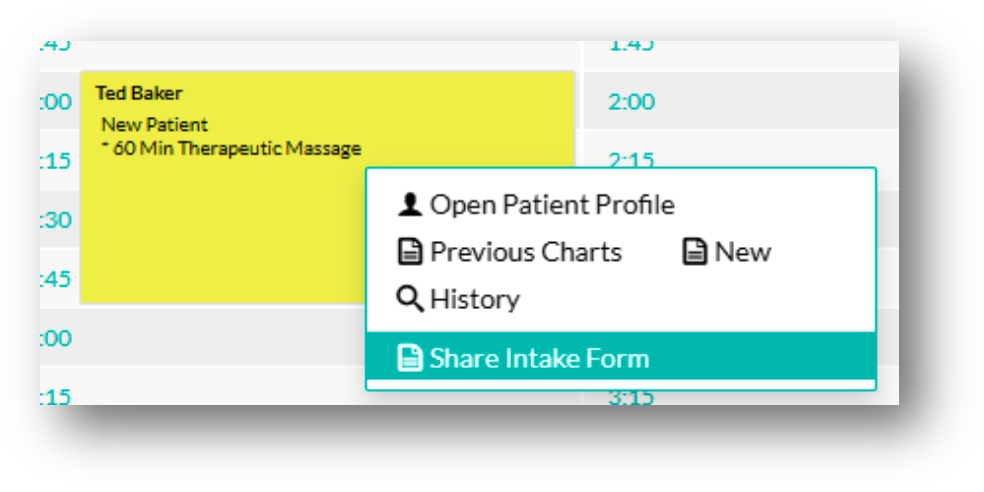Click the document icon beside New
Viewport: 984px width, 492px height.
[x=694, y=252]
